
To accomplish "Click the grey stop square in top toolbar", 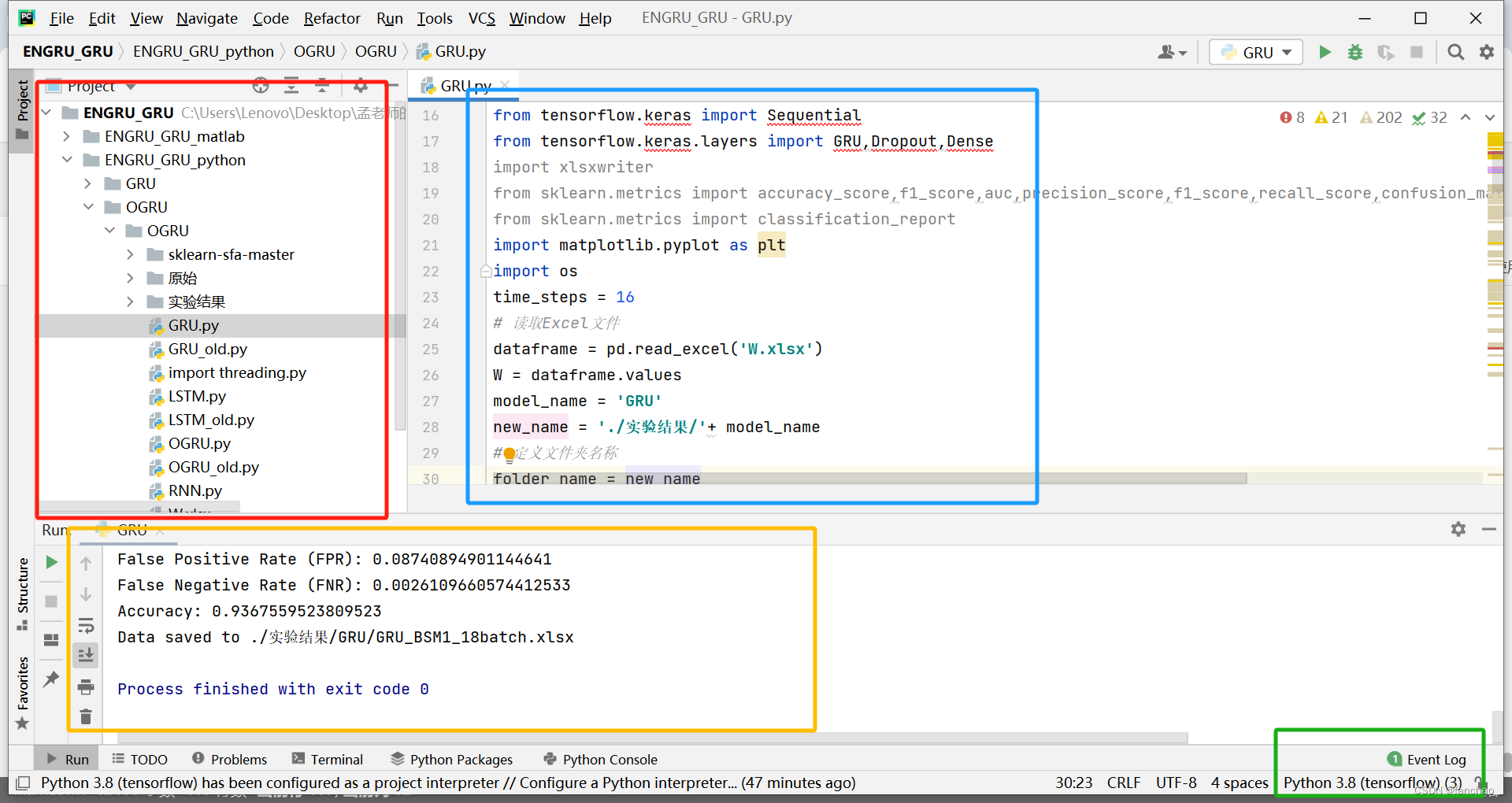I will coord(1416,52).
